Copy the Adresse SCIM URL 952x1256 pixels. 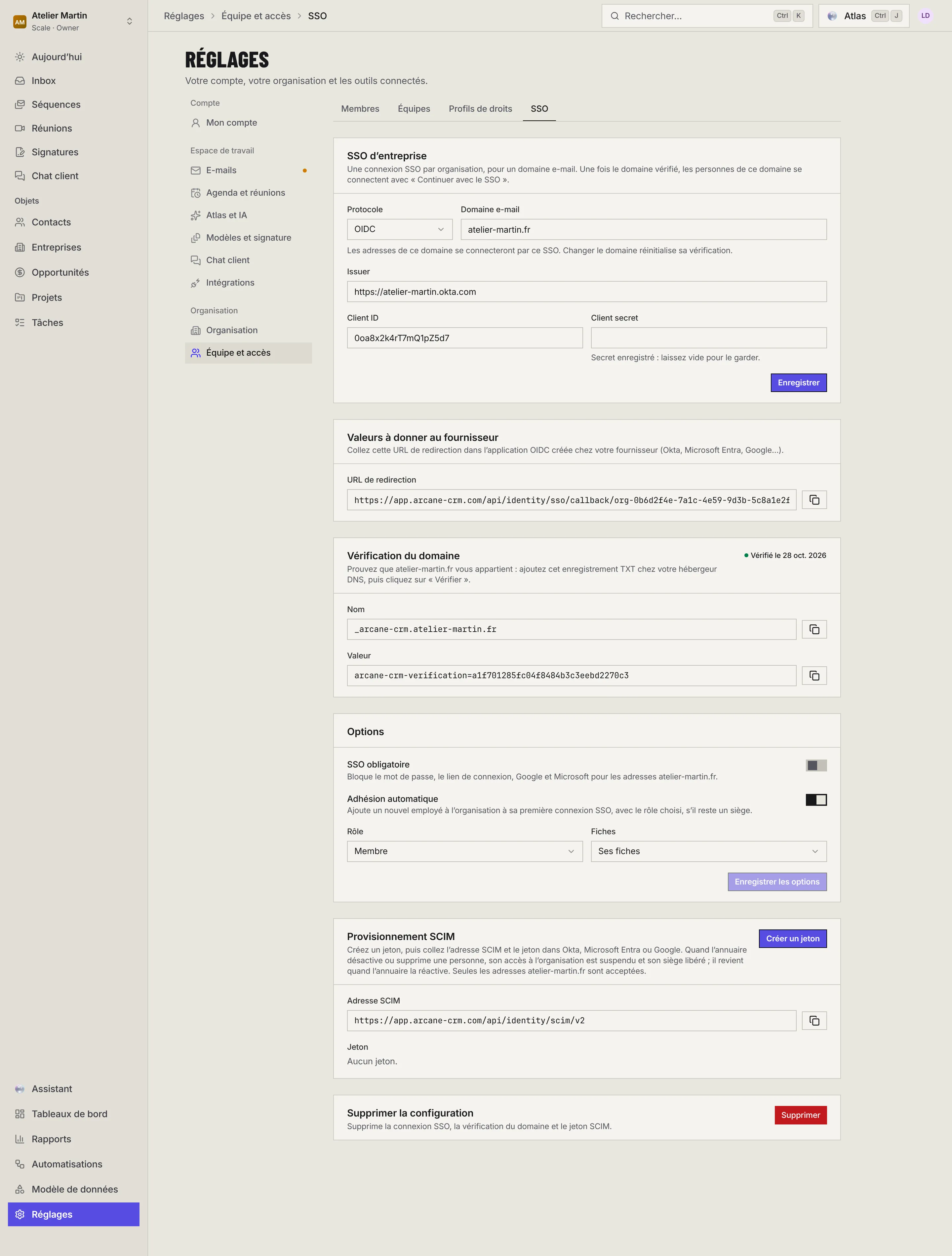[x=814, y=1020]
